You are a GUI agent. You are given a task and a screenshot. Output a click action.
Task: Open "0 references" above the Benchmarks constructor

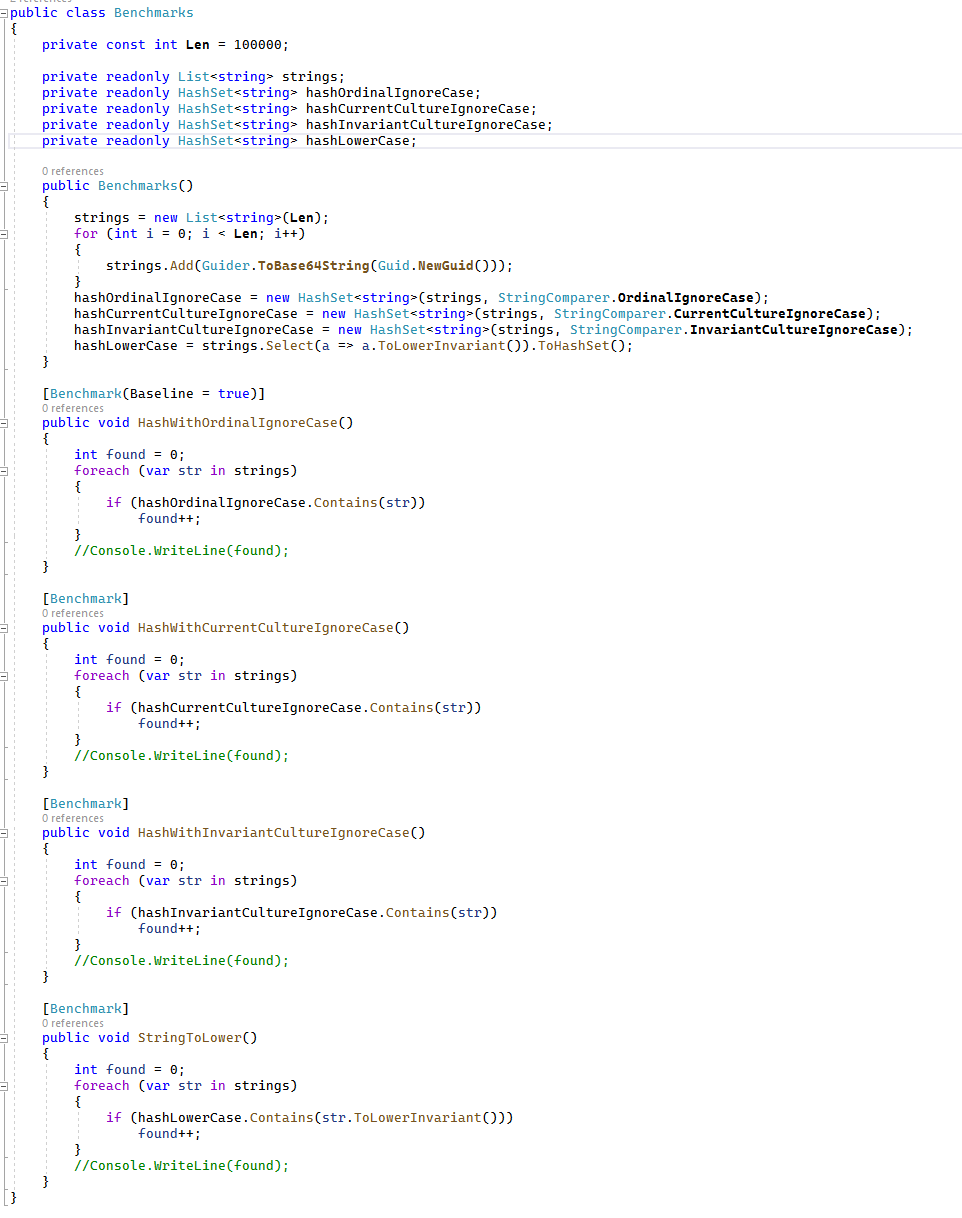click(x=72, y=172)
